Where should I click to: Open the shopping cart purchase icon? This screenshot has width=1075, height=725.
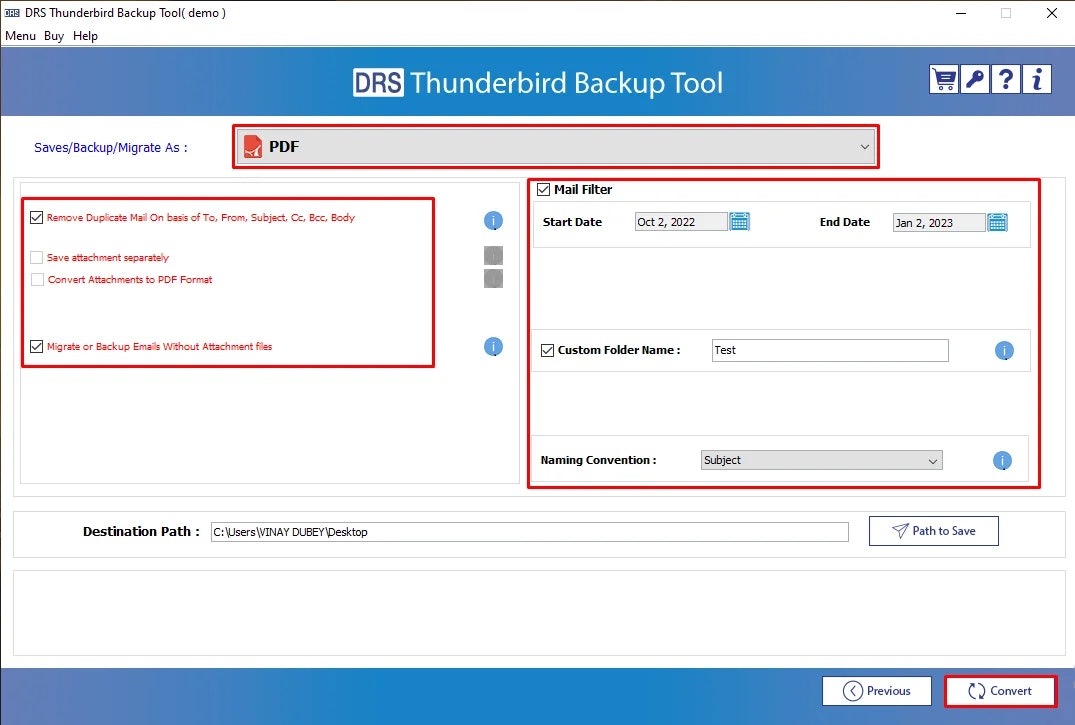click(x=943, y=80)
